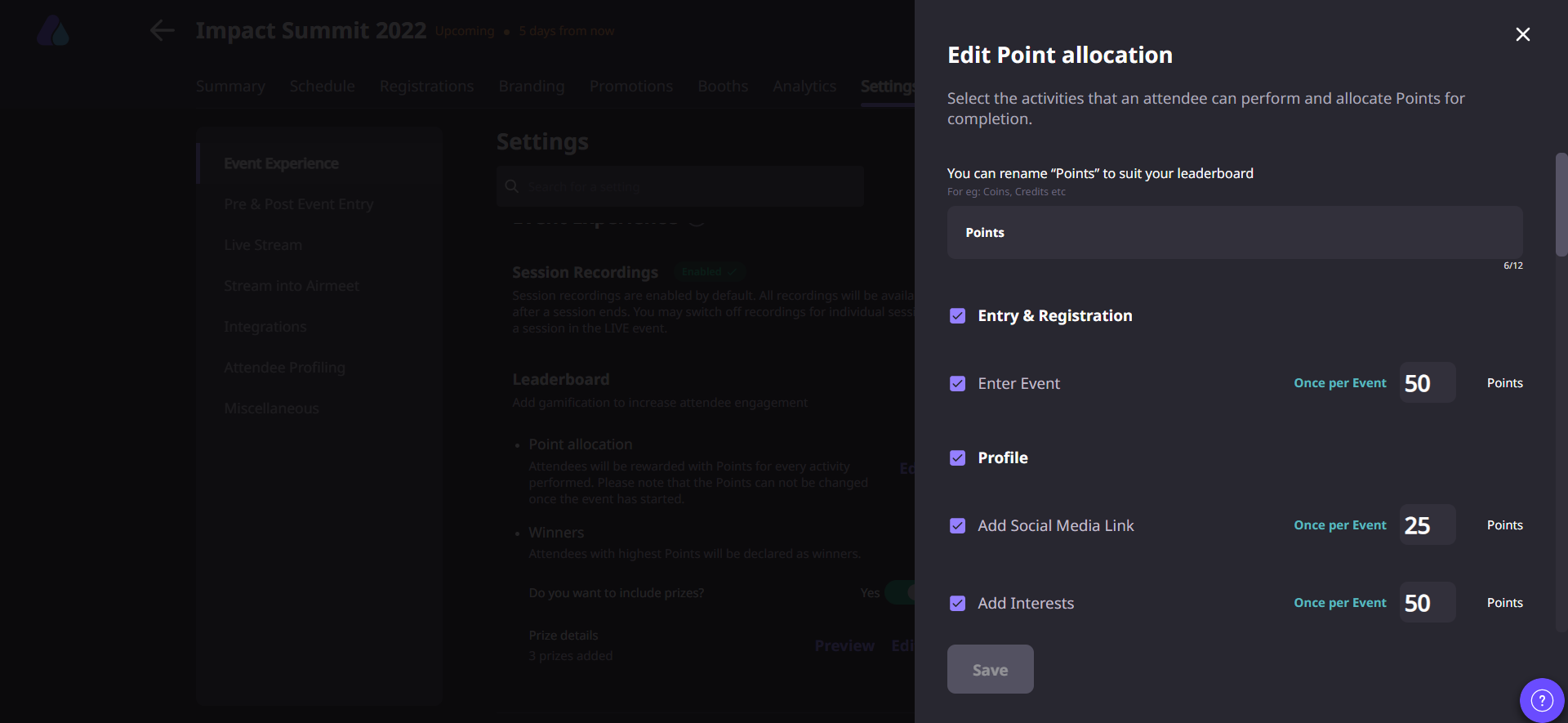Open the Schedule tab

(x=322, y=87)
